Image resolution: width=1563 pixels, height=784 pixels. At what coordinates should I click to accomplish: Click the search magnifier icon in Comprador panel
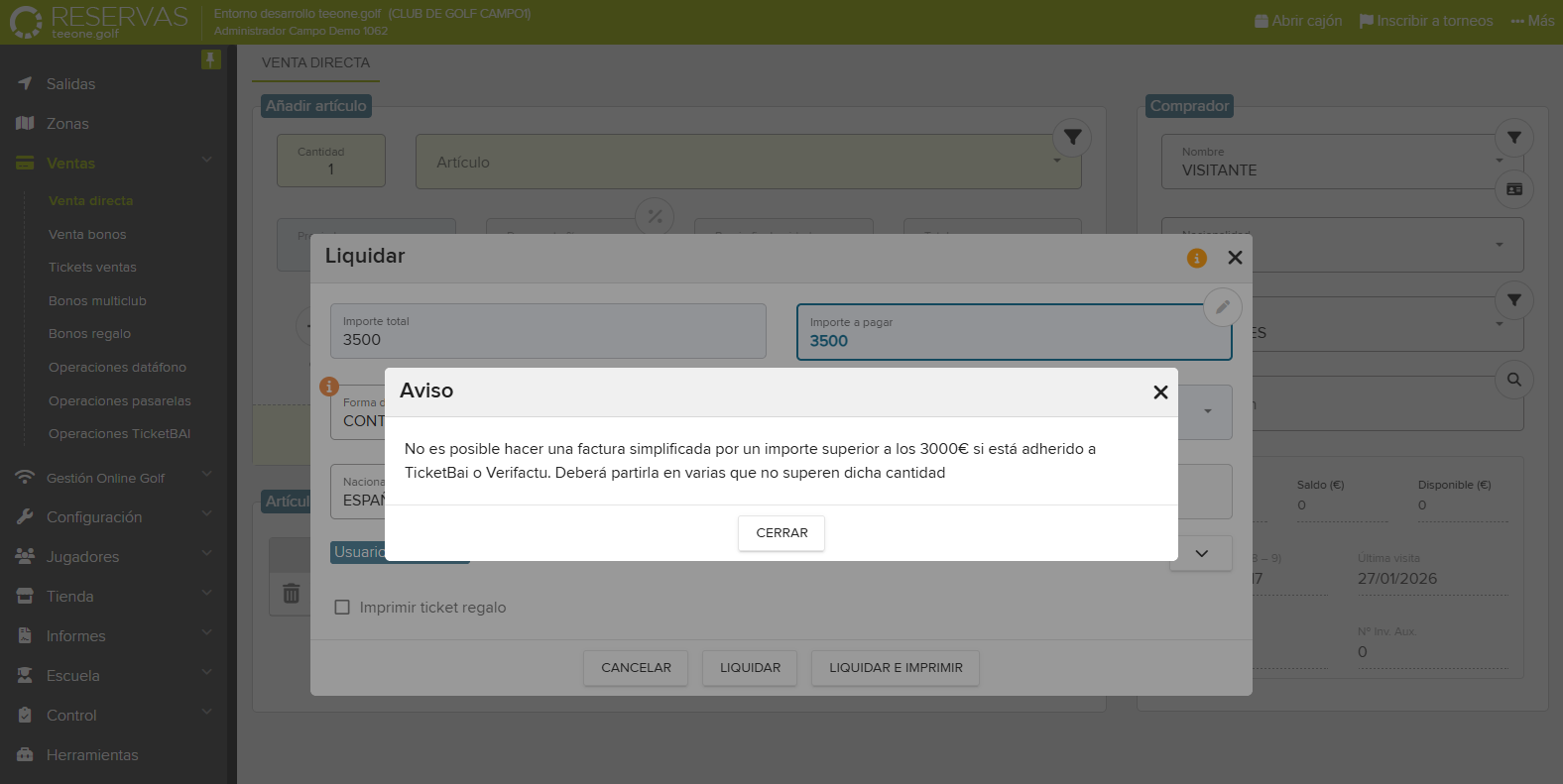[1513, 380]
